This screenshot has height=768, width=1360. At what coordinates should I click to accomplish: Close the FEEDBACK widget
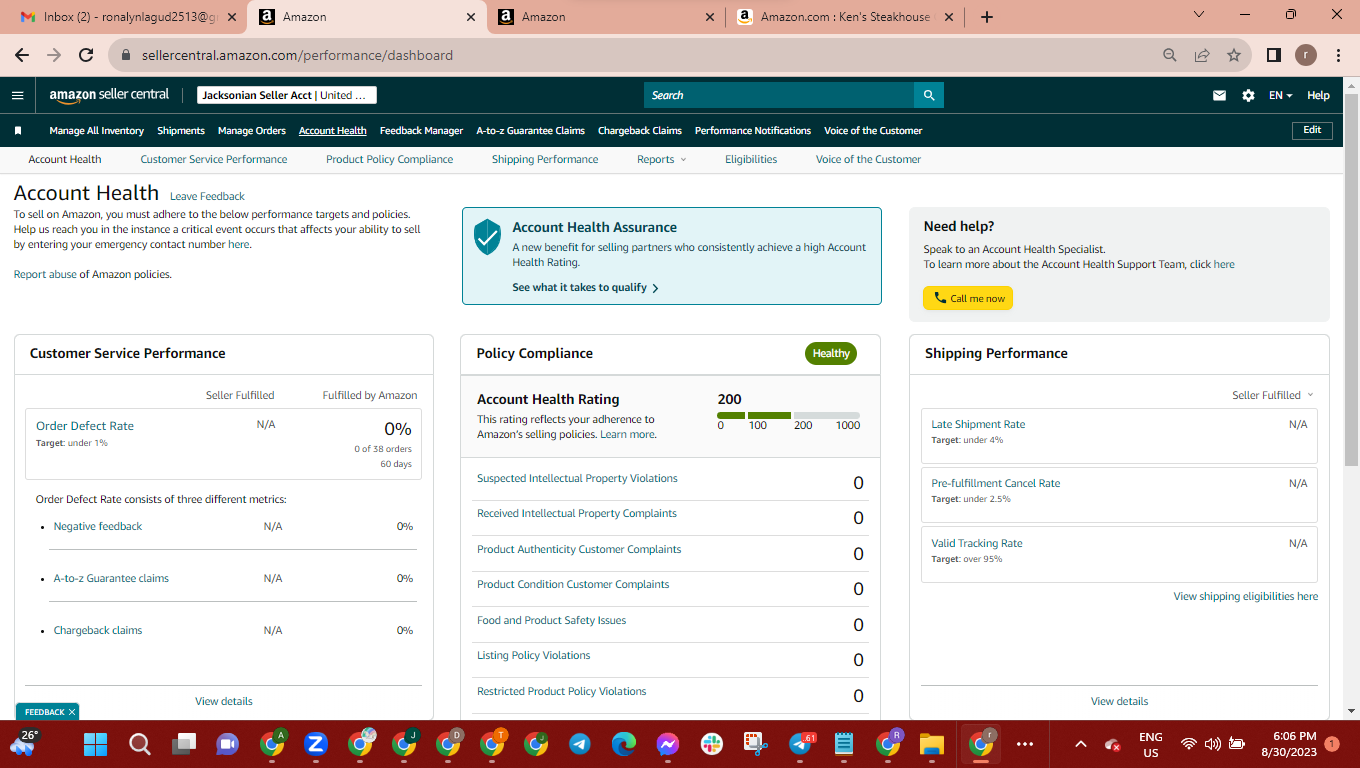(x=72, y=712)
